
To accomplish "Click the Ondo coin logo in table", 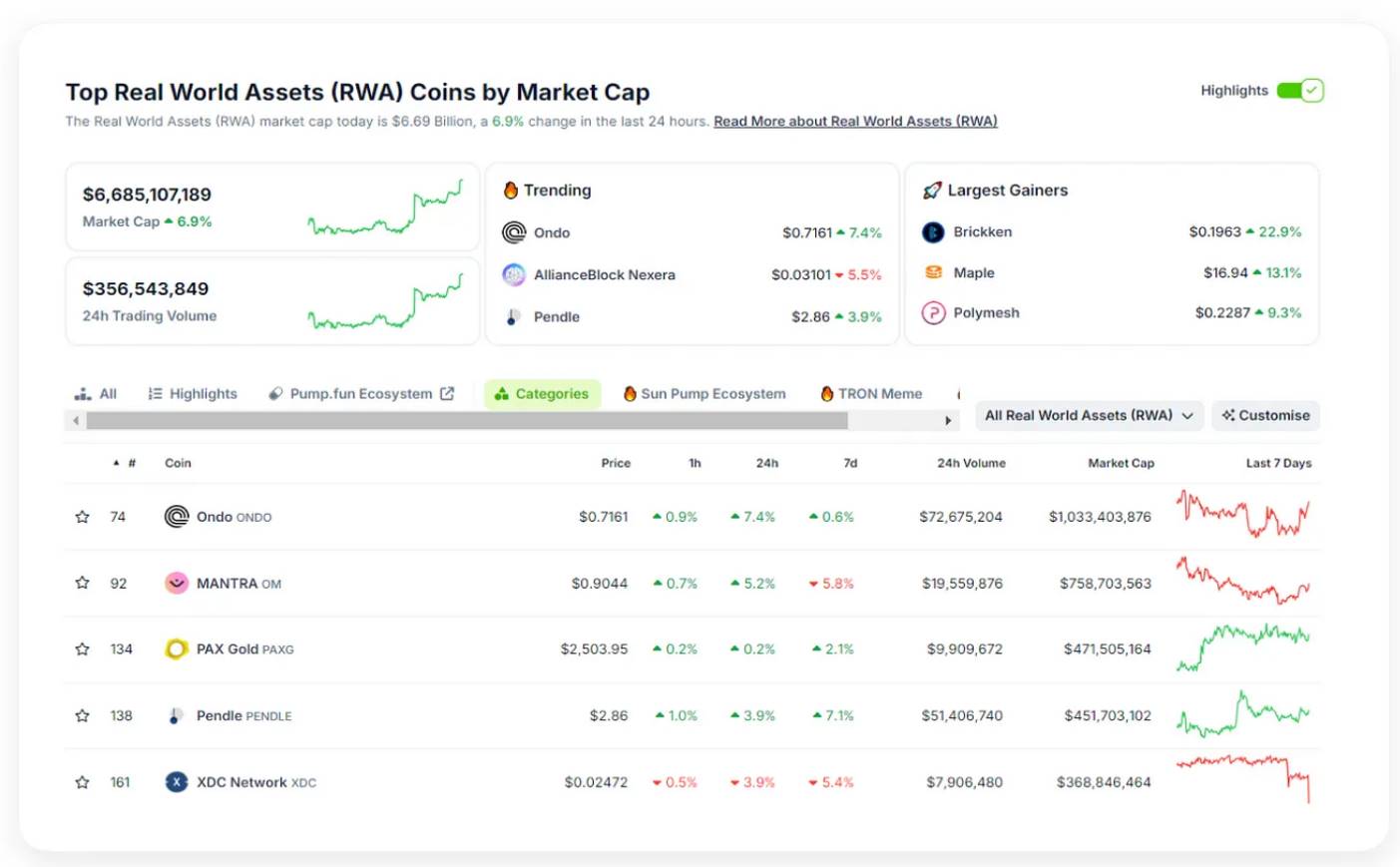I will (x=177, y=517).
